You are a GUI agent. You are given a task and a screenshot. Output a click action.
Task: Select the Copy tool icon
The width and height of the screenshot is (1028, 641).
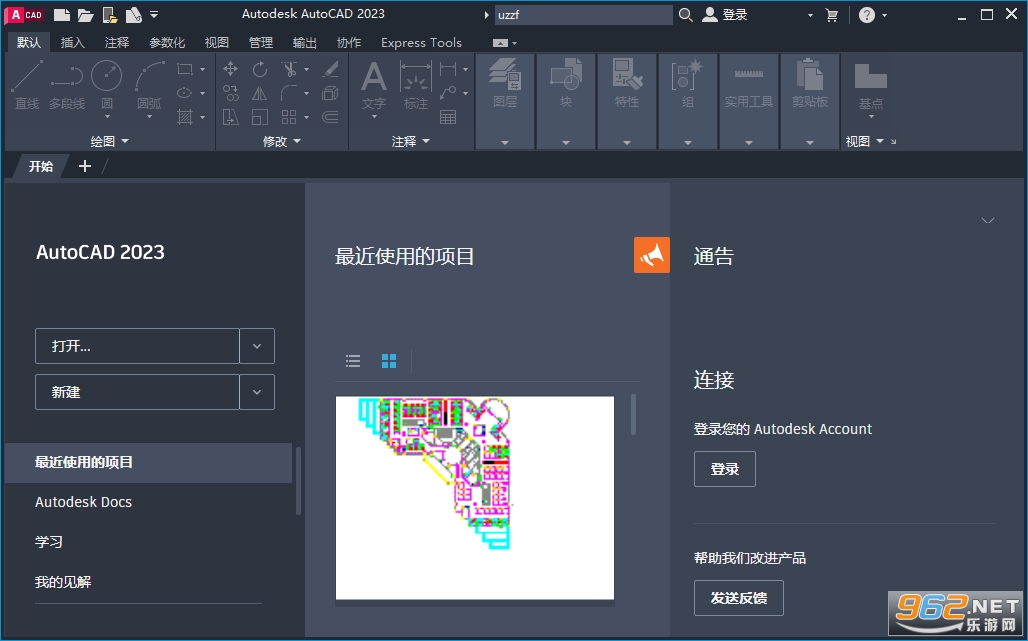click(x=230, y=93)
